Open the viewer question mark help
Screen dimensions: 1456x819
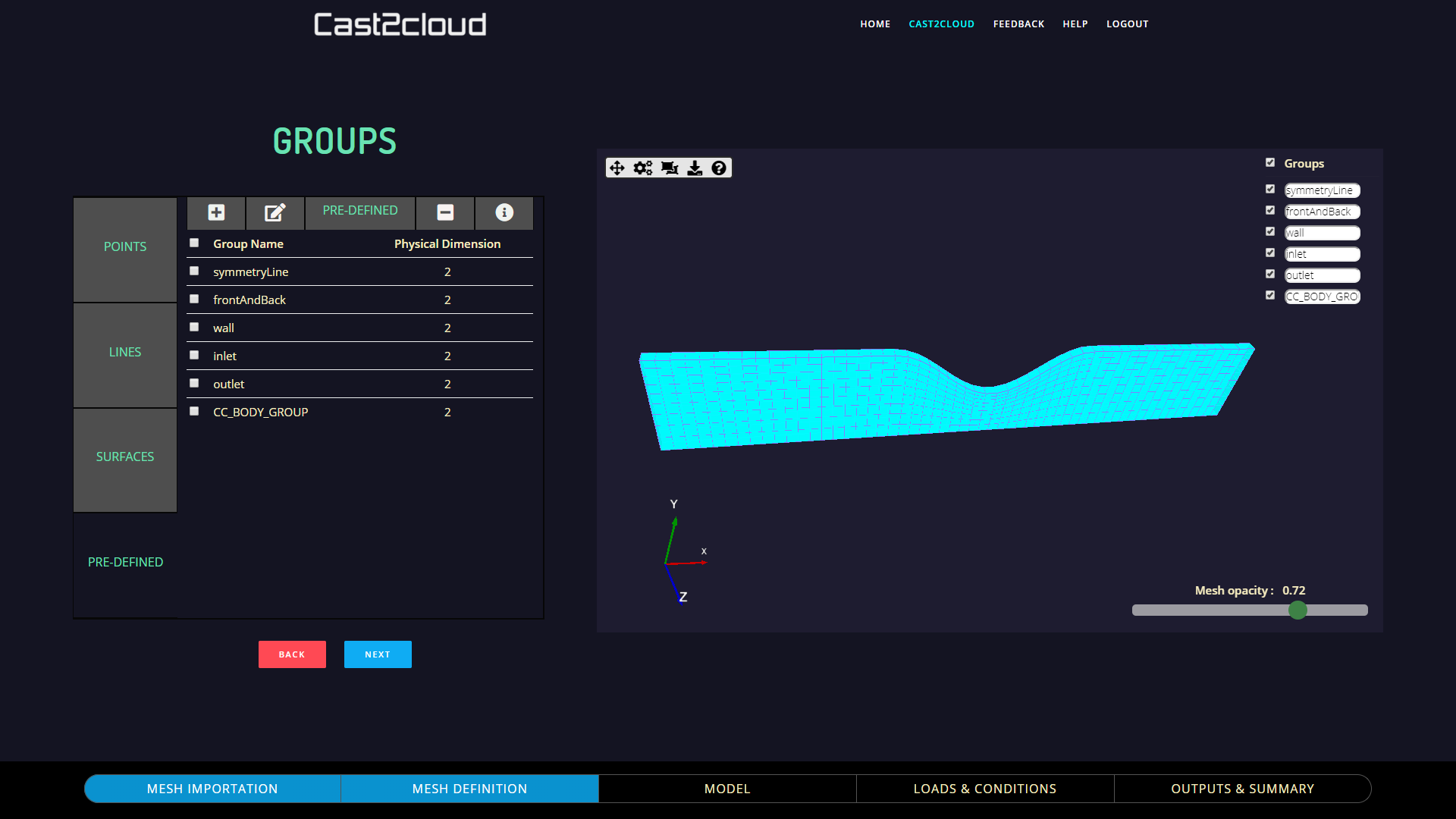pos(719,168)
